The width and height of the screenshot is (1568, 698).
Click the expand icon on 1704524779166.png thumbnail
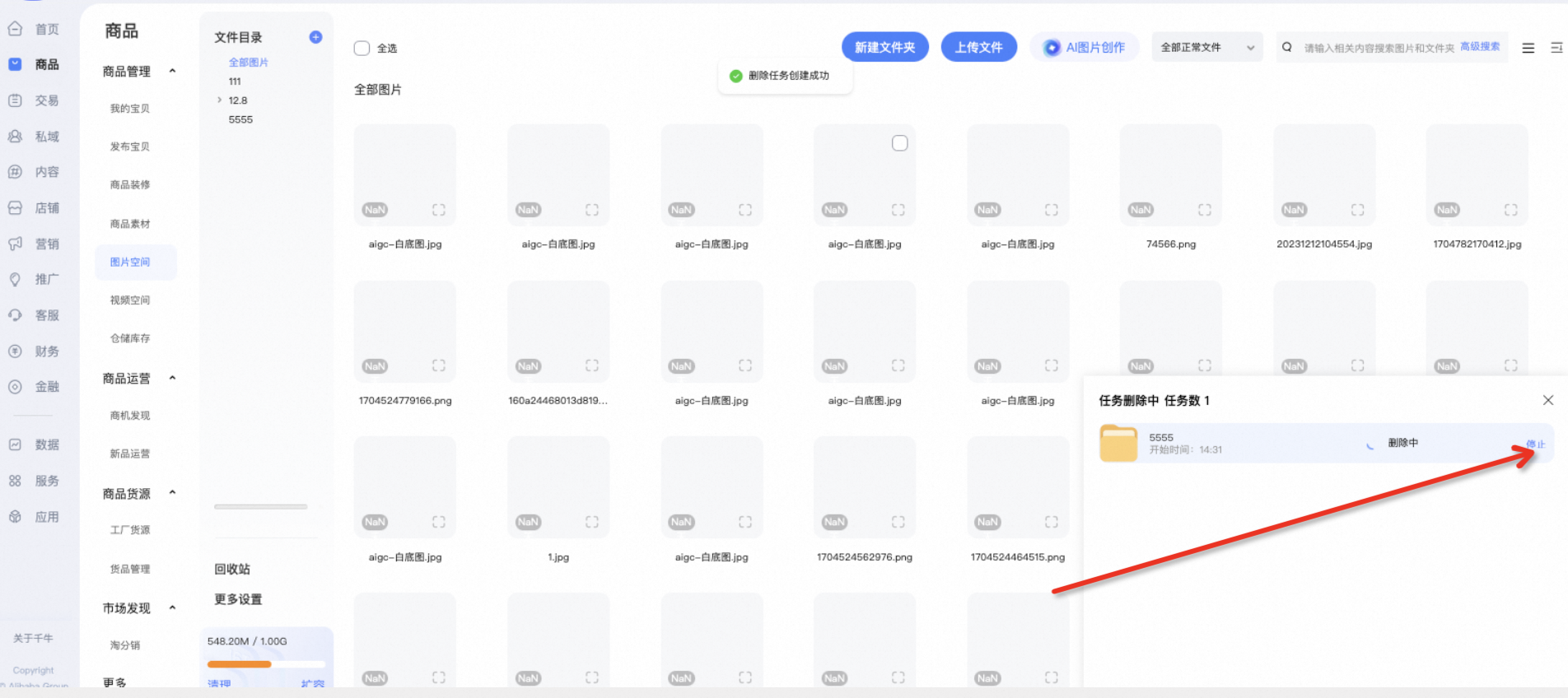pos(439,365)
